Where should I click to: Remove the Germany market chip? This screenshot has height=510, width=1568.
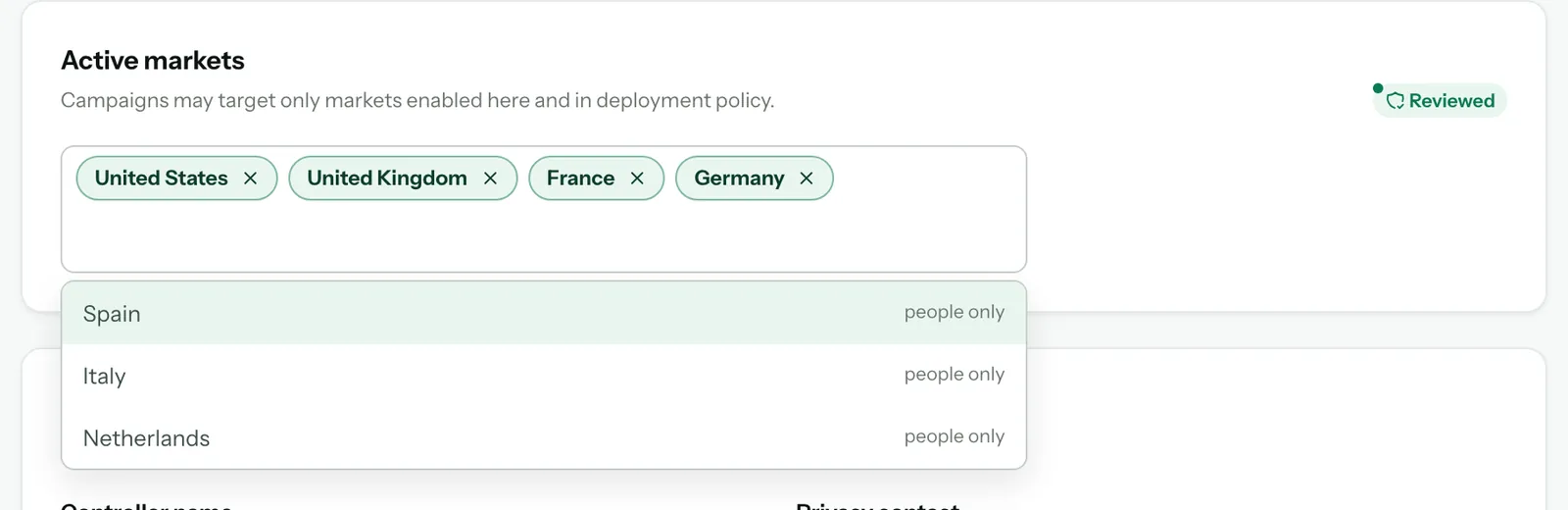tap(807, 178)
